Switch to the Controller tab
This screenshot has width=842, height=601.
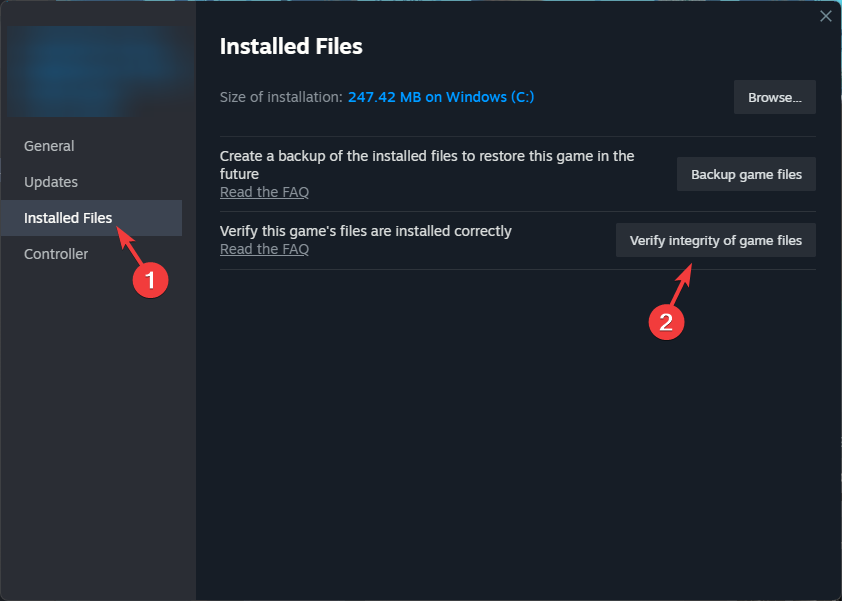tap(56, 253)
